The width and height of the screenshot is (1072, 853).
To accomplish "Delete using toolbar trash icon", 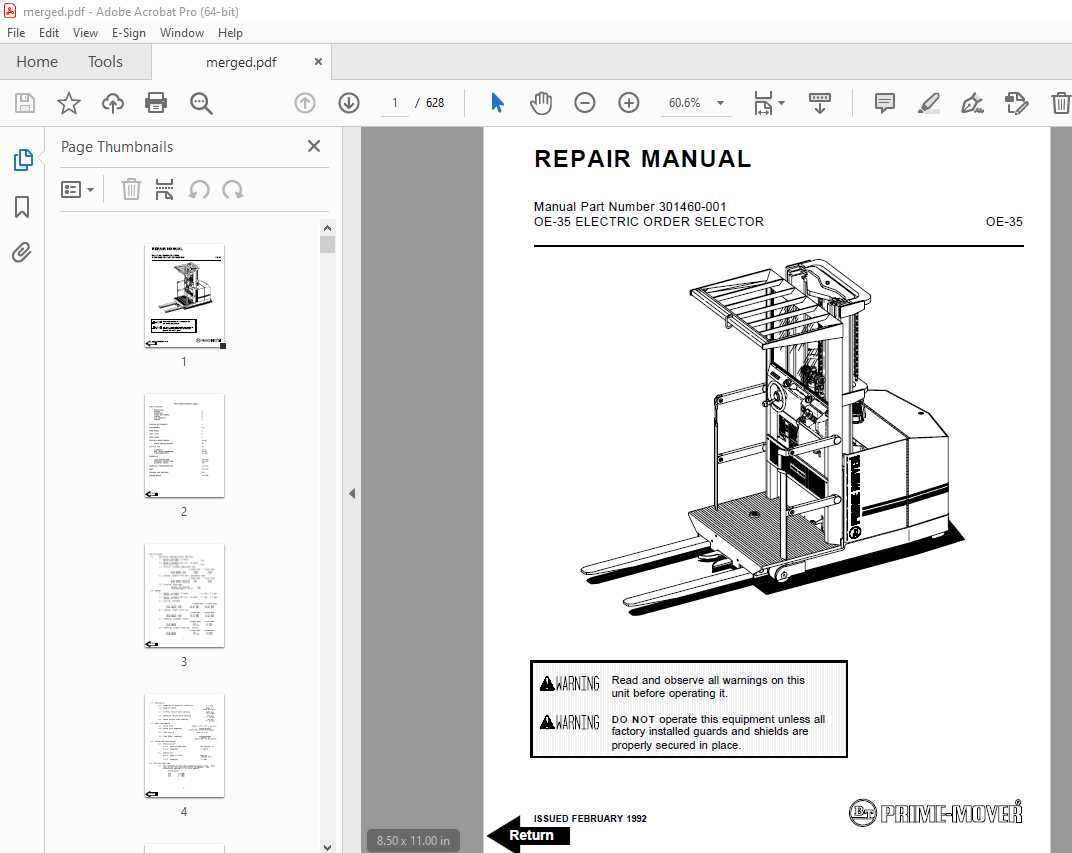I will click(x=1060, y=103).
